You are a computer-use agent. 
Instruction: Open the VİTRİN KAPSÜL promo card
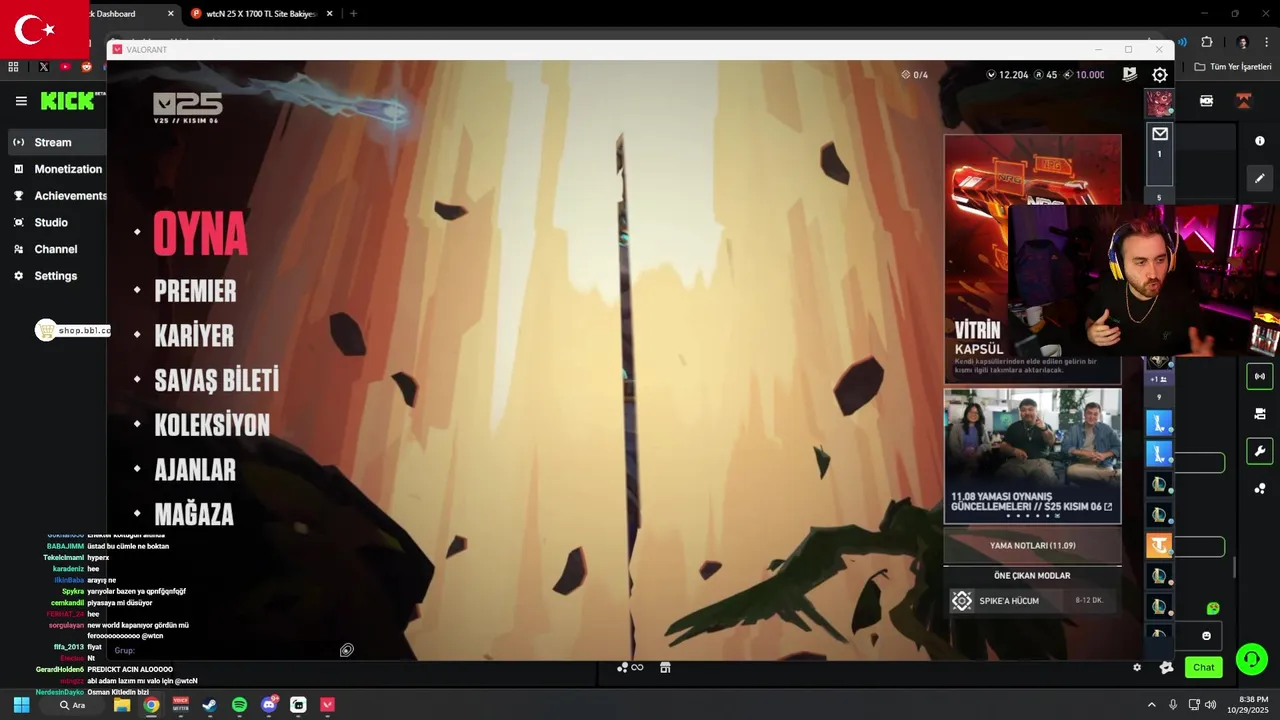click(x=1032, y=258)
